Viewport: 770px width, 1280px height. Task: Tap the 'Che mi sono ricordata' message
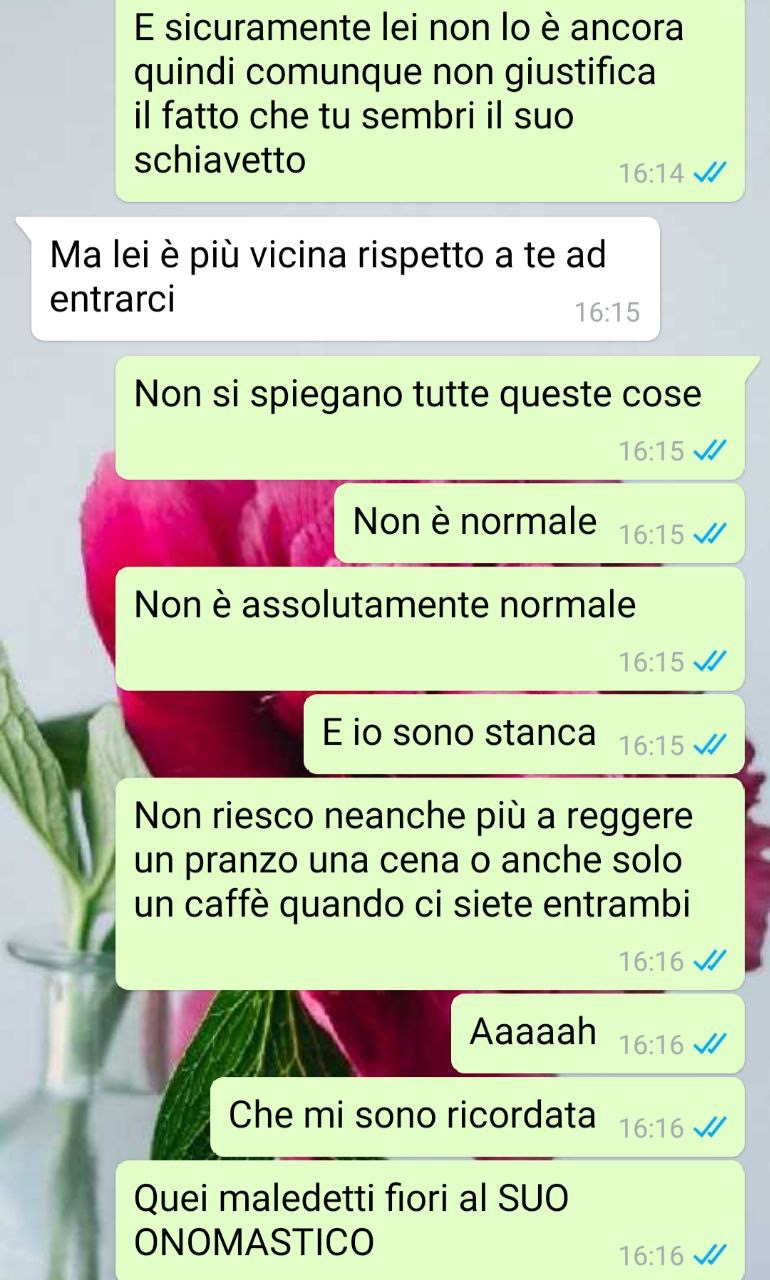pos(477,1117)
